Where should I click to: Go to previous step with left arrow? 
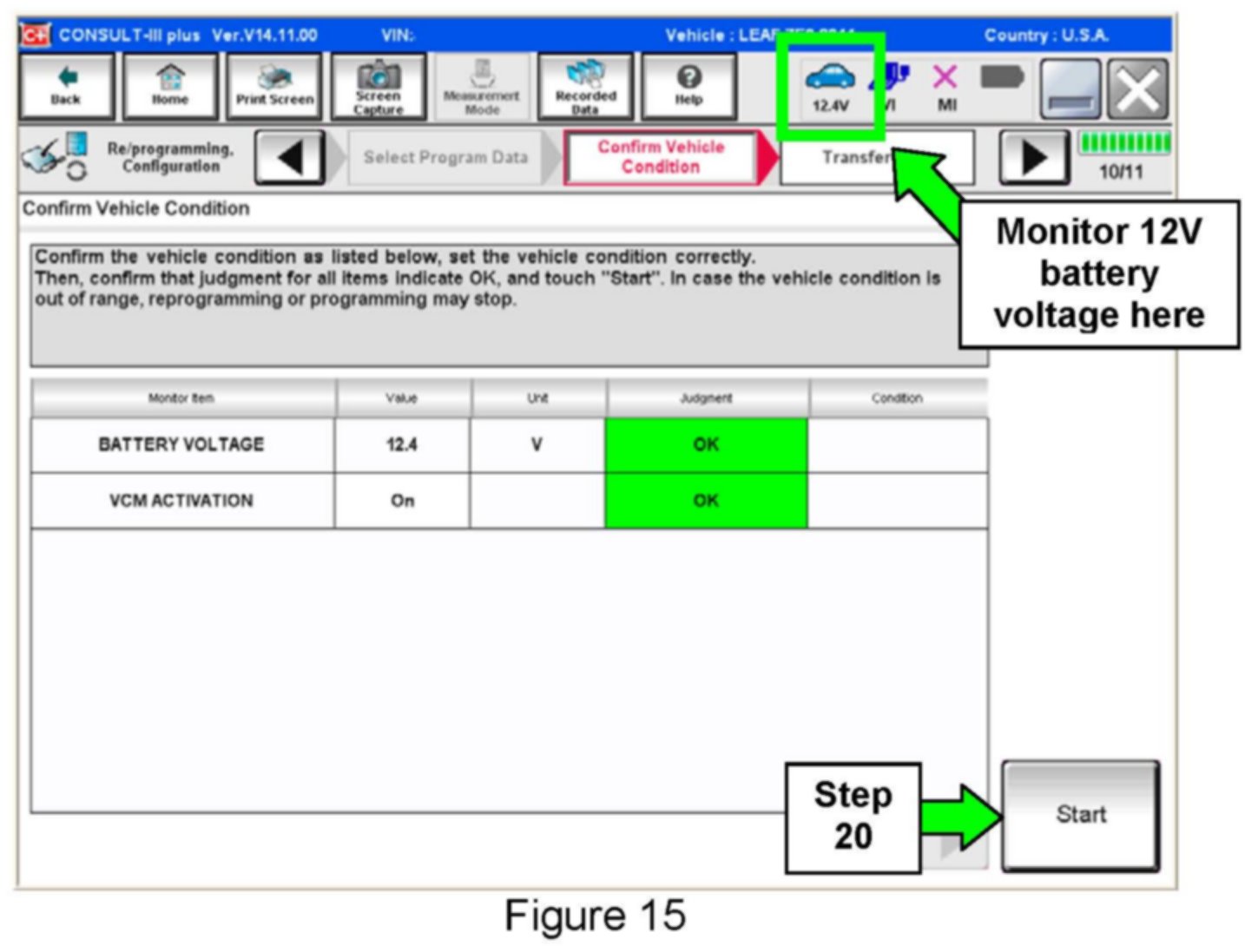290,158
